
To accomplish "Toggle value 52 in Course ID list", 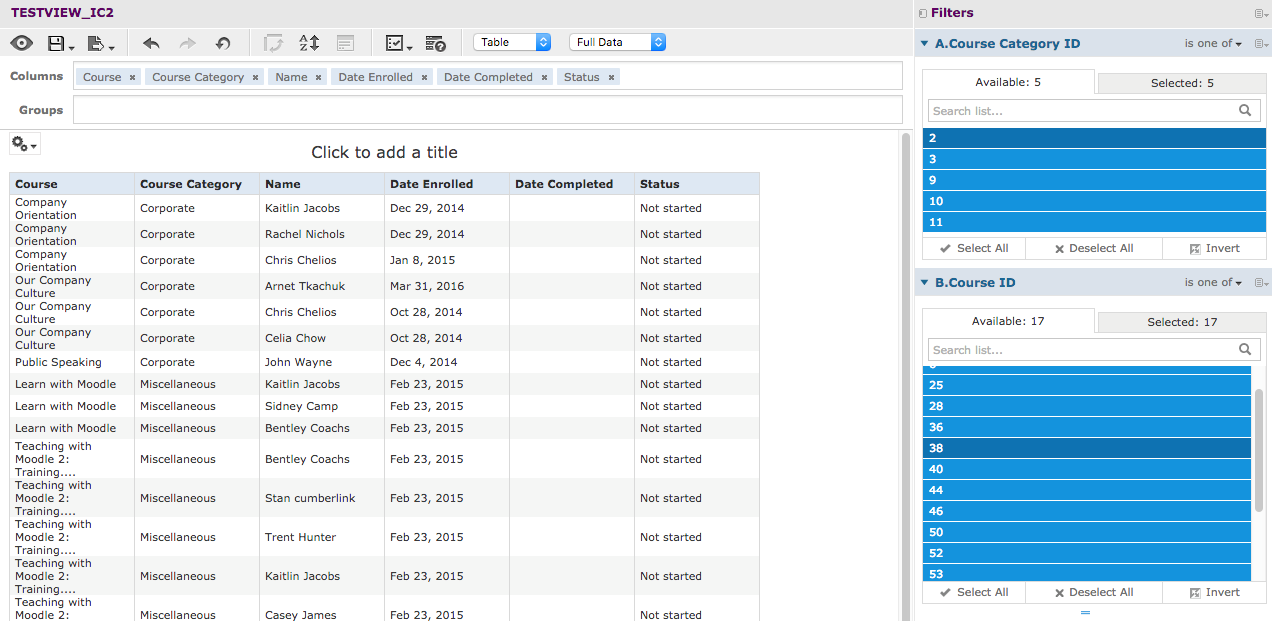I will click(1087, 553).
